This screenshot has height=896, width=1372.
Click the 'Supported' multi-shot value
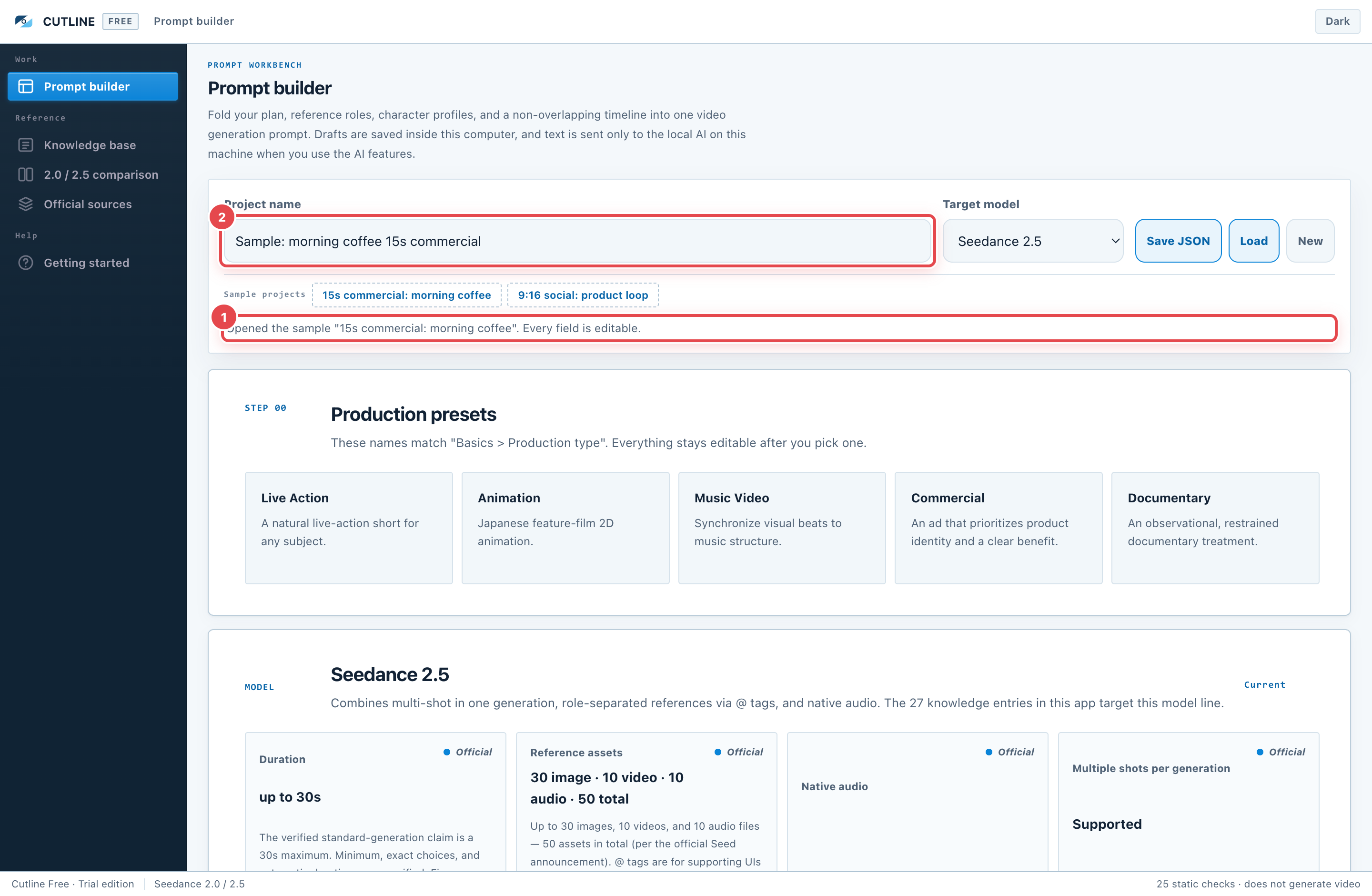(1107, 824)
